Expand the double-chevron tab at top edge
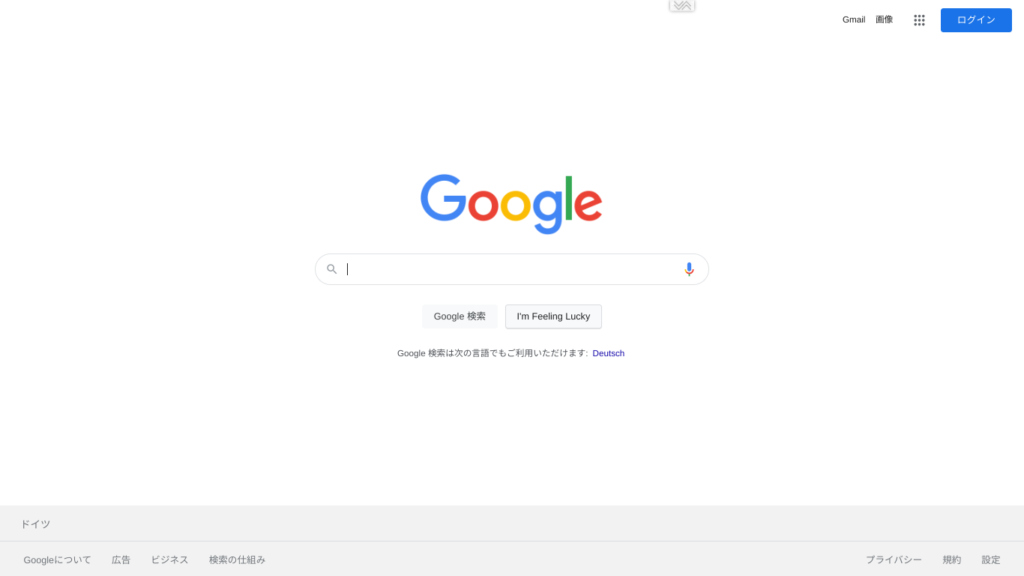Image resolution: width=1024 pixels, height=576 pixels. (x=682, y=5)
